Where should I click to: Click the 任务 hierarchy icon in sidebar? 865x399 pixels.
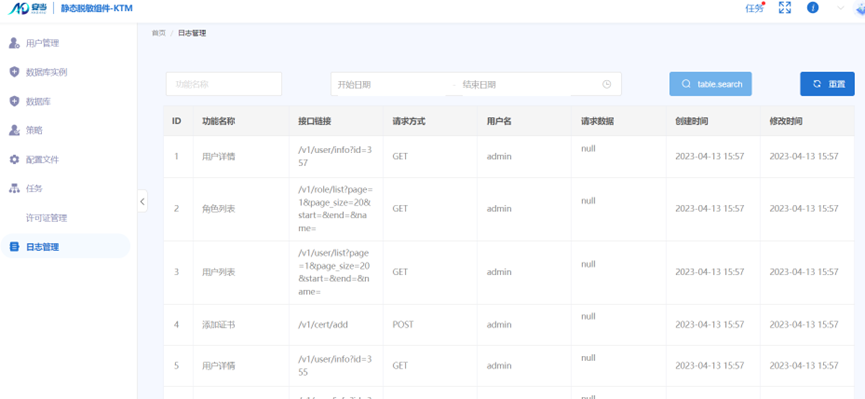pos(14,189)
